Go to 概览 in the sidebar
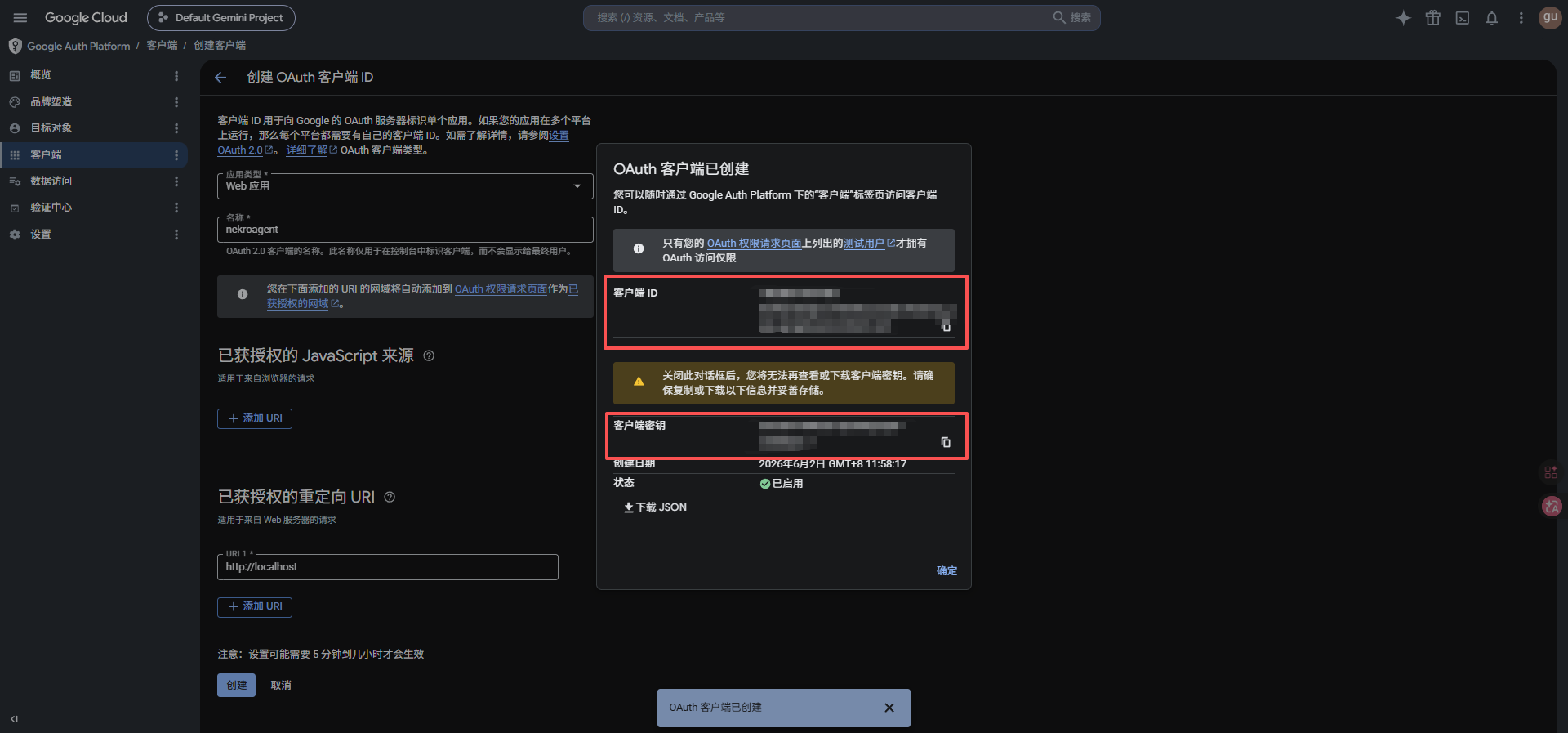The image size is (1568, 733). tap(41, 75)
